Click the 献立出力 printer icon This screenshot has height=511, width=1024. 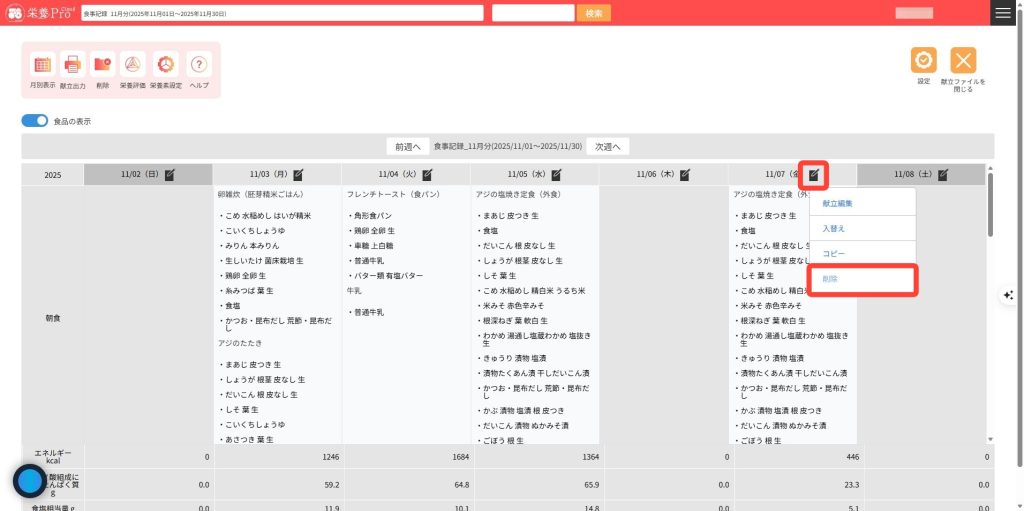73,65
